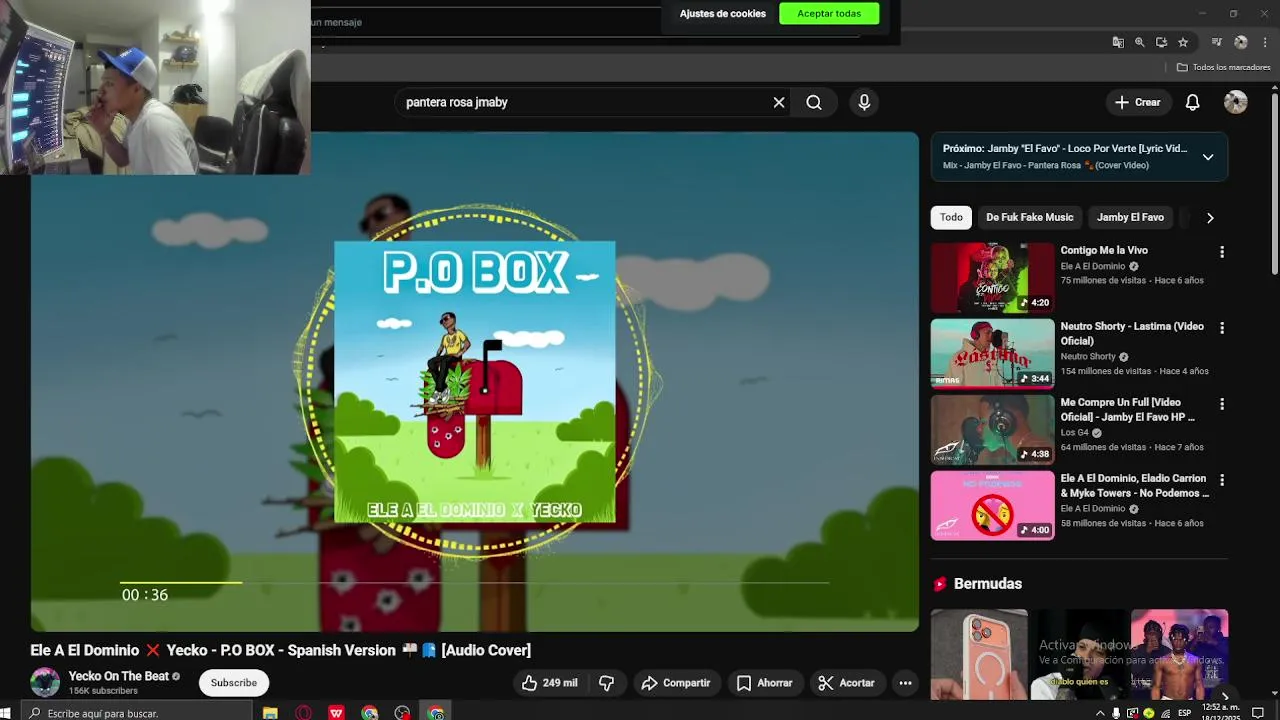This screenshot has width=1280, height=720.
Task: Click the YouTube search magnifier button
Action: [814, 102]
